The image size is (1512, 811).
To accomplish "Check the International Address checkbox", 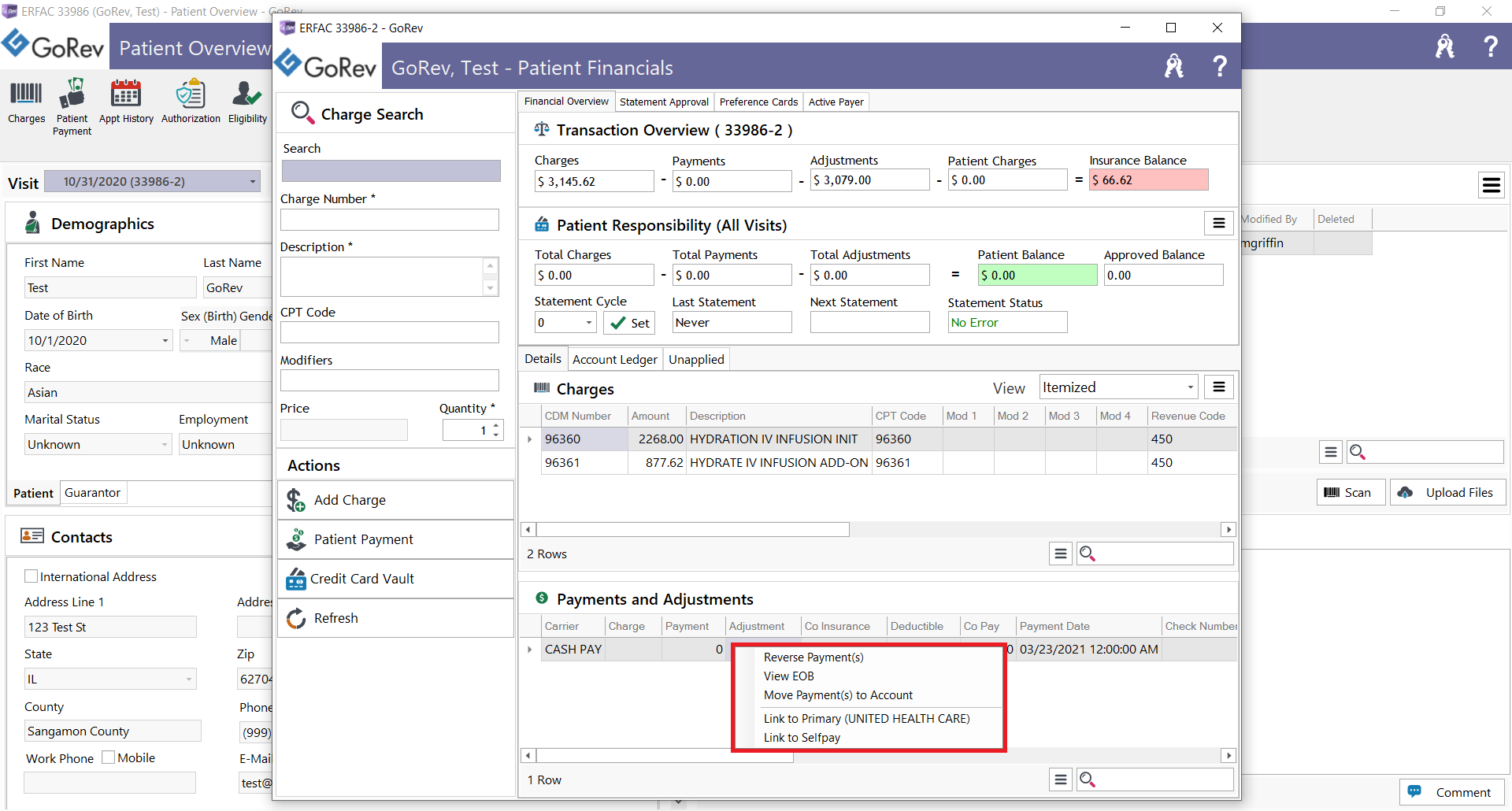I will pos(31,576).
